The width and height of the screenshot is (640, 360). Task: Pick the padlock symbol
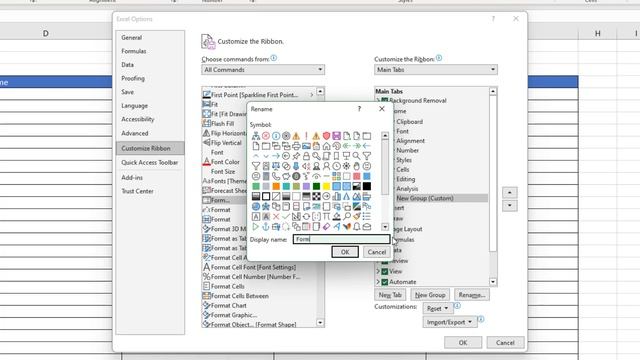point(306,156)
